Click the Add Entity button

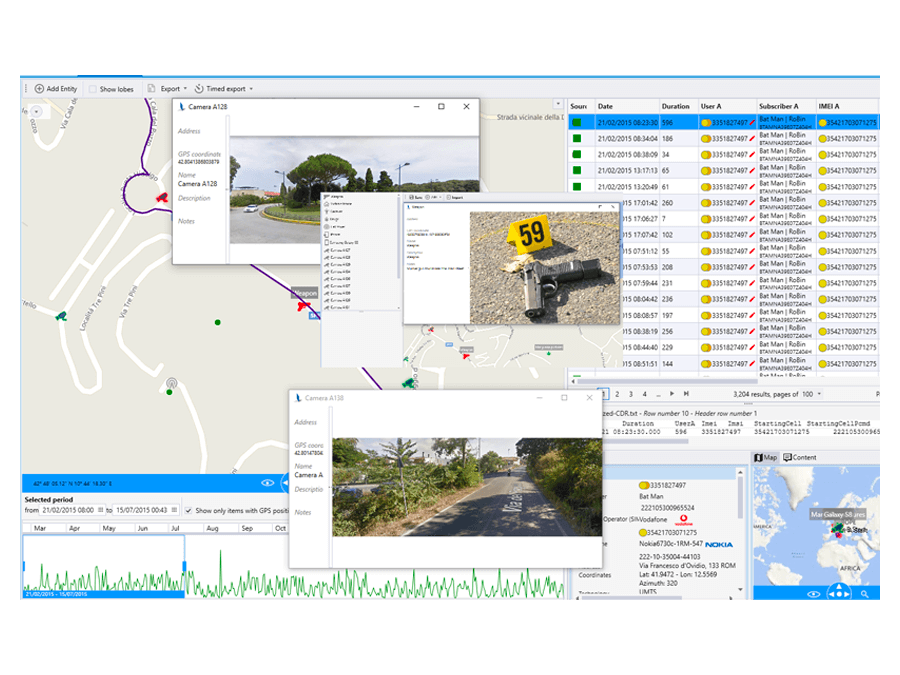(56, 89)
